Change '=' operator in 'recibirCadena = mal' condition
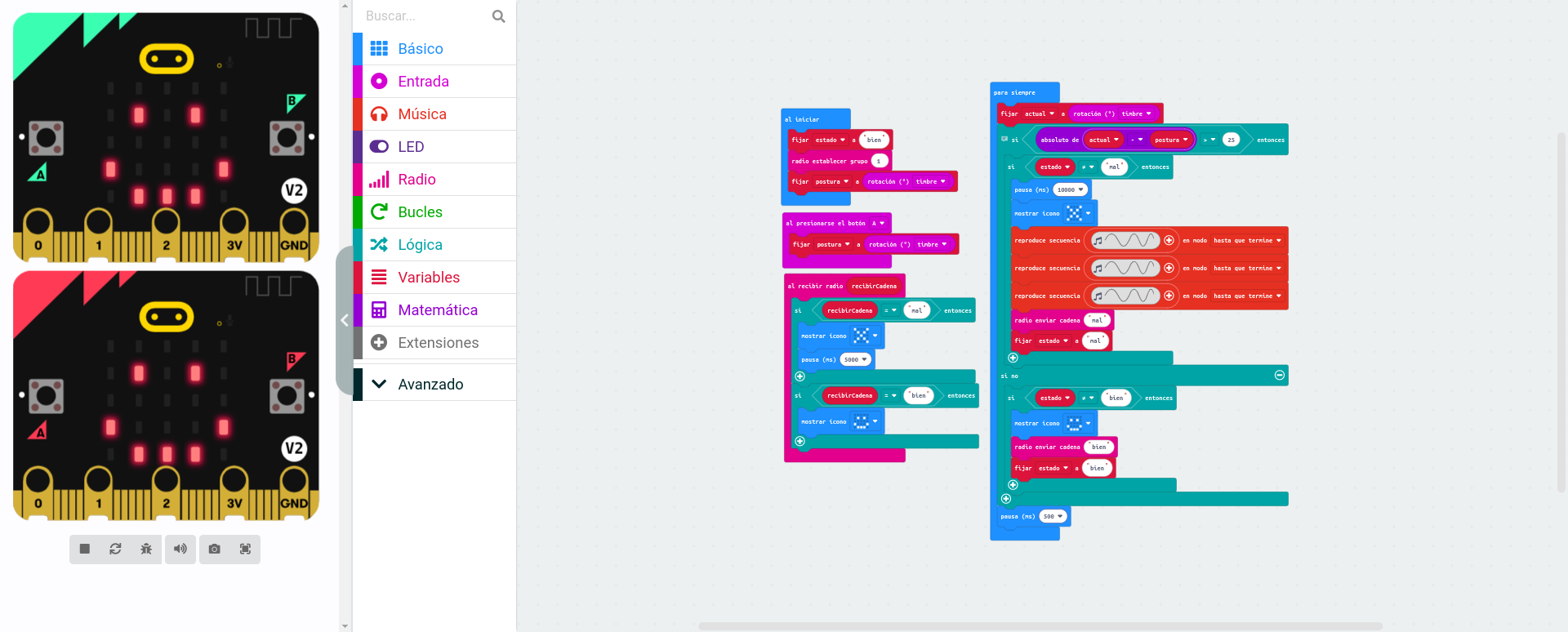The height and width of the screenshot is (632, 1568). (890, 310)
